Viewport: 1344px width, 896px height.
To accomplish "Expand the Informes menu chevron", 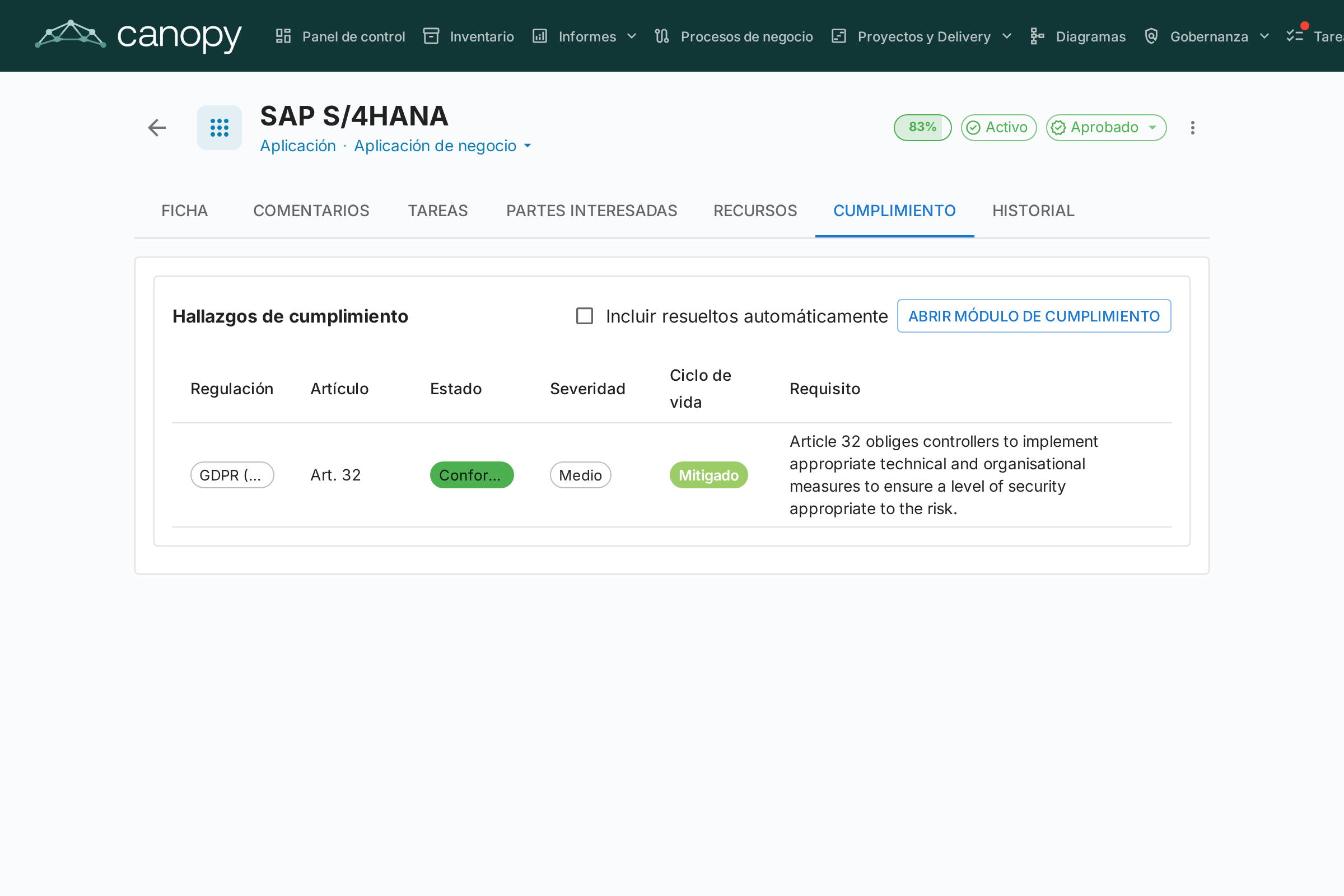I will 632,36.
